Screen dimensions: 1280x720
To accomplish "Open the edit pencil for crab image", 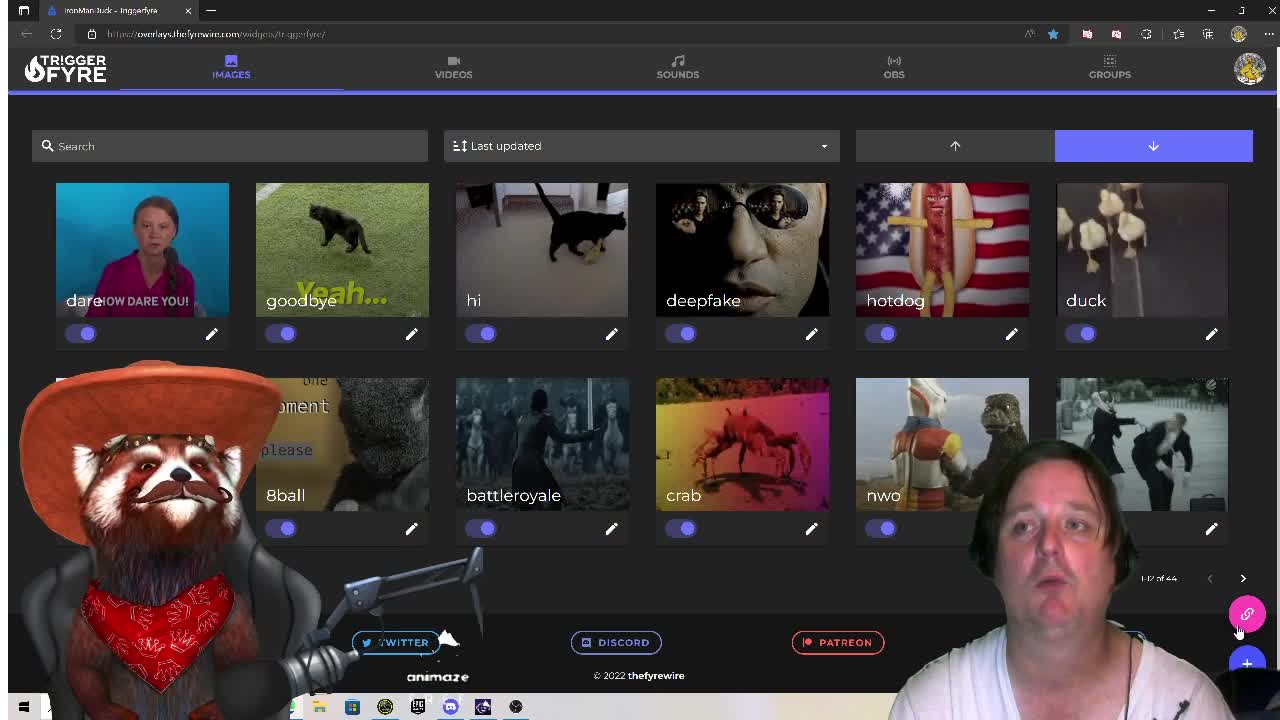I will [x=811, y=529].
